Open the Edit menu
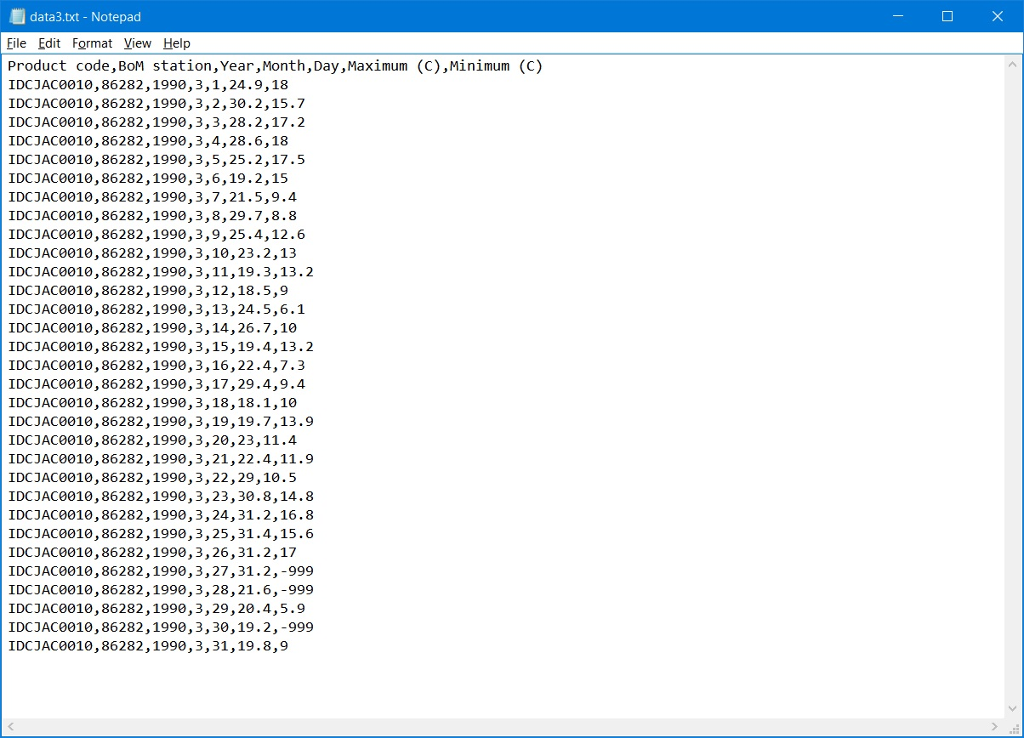Viewport: 1024px width, 738px height. 48,43
